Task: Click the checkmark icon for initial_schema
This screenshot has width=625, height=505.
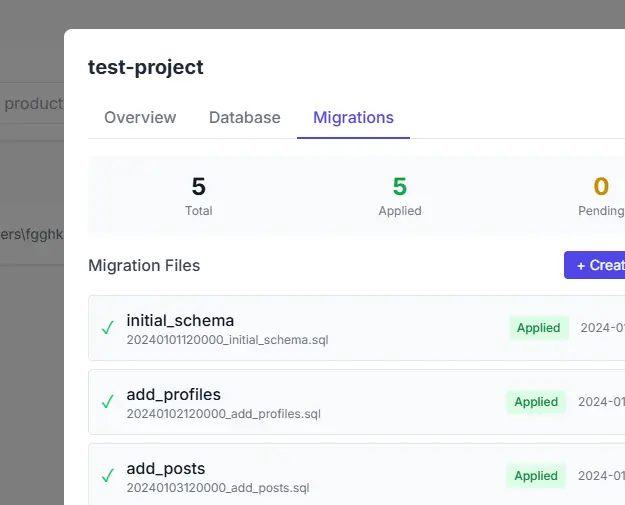Action: pyautogui.click(x=108, y=328)
